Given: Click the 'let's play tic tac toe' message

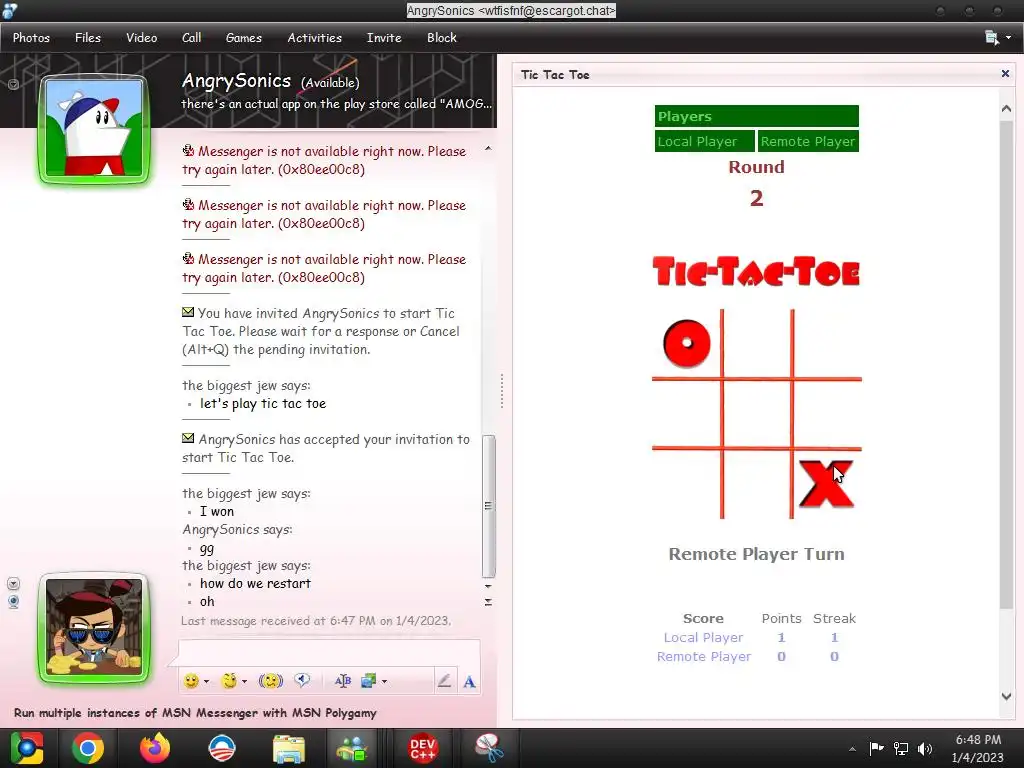Looking at the screenshot, I should point(263,404).
